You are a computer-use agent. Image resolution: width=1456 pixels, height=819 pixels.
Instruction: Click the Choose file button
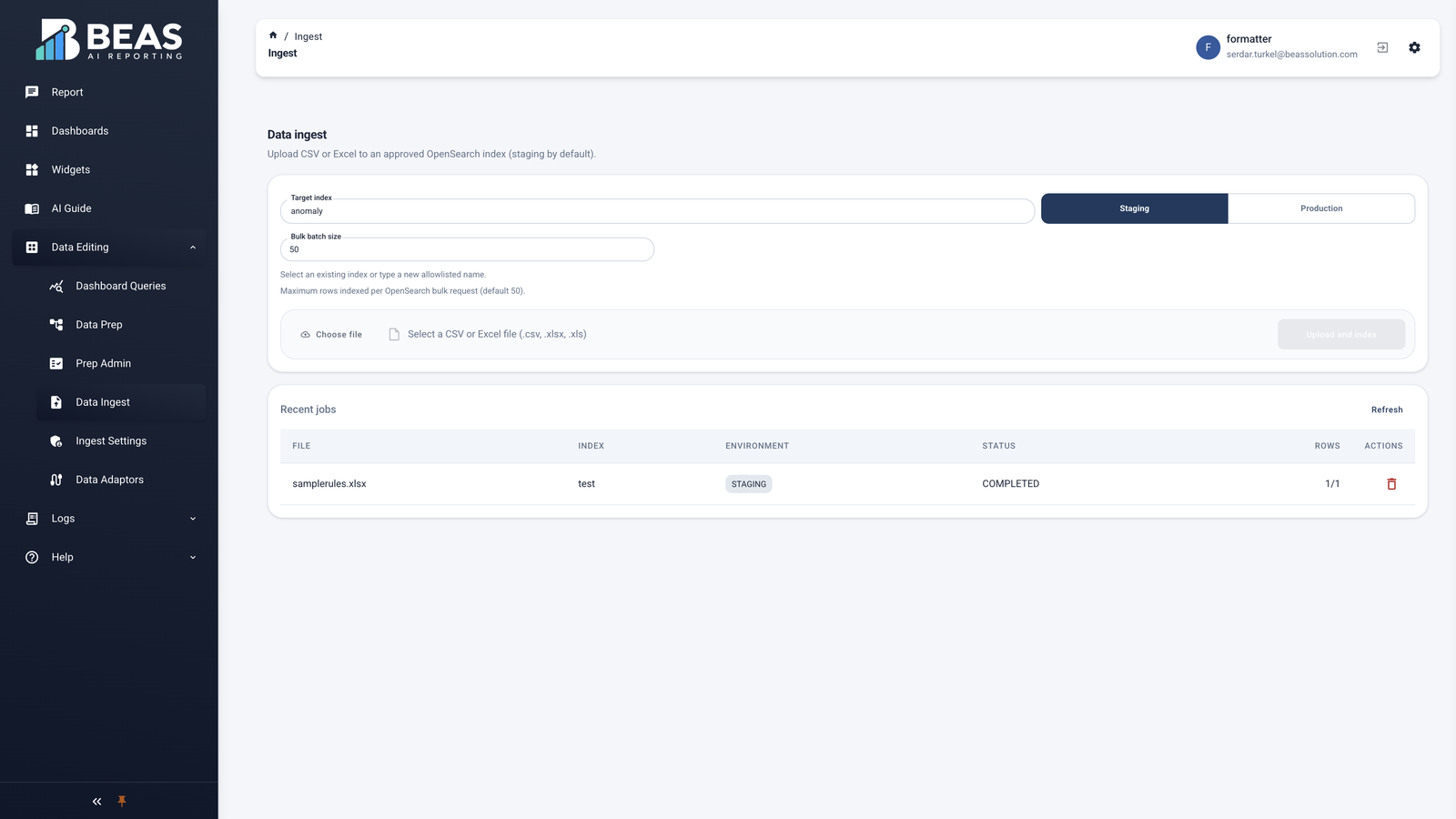[331, 335]
